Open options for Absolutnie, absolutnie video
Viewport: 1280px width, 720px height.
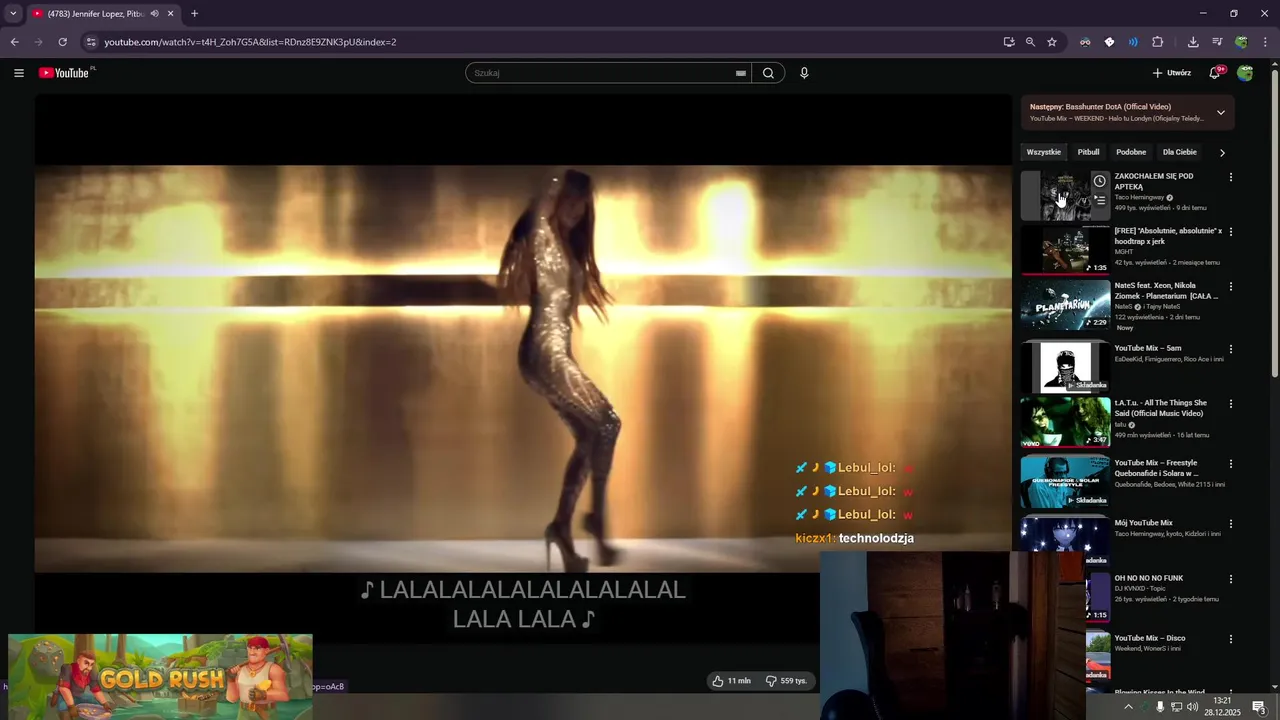pos(1231,232)
